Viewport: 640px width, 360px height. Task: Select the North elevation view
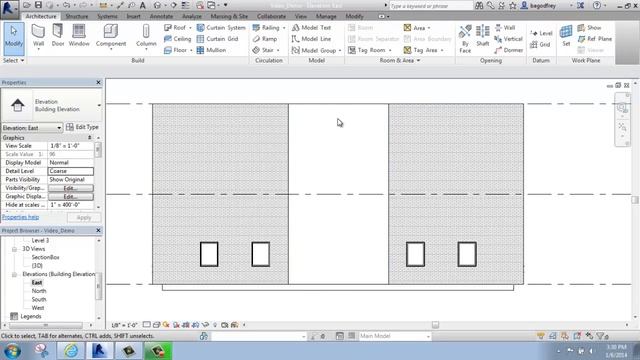[39, 291]
